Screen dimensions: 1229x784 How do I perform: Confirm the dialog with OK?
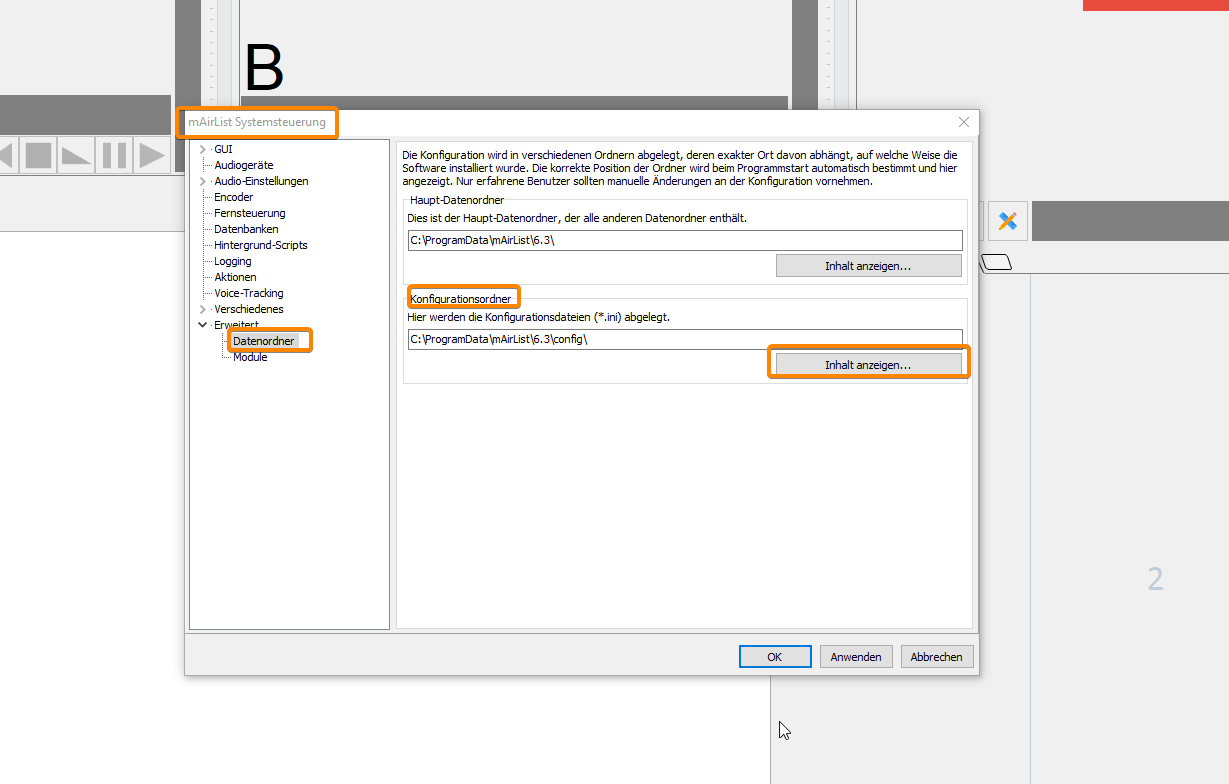click(774, 657)
